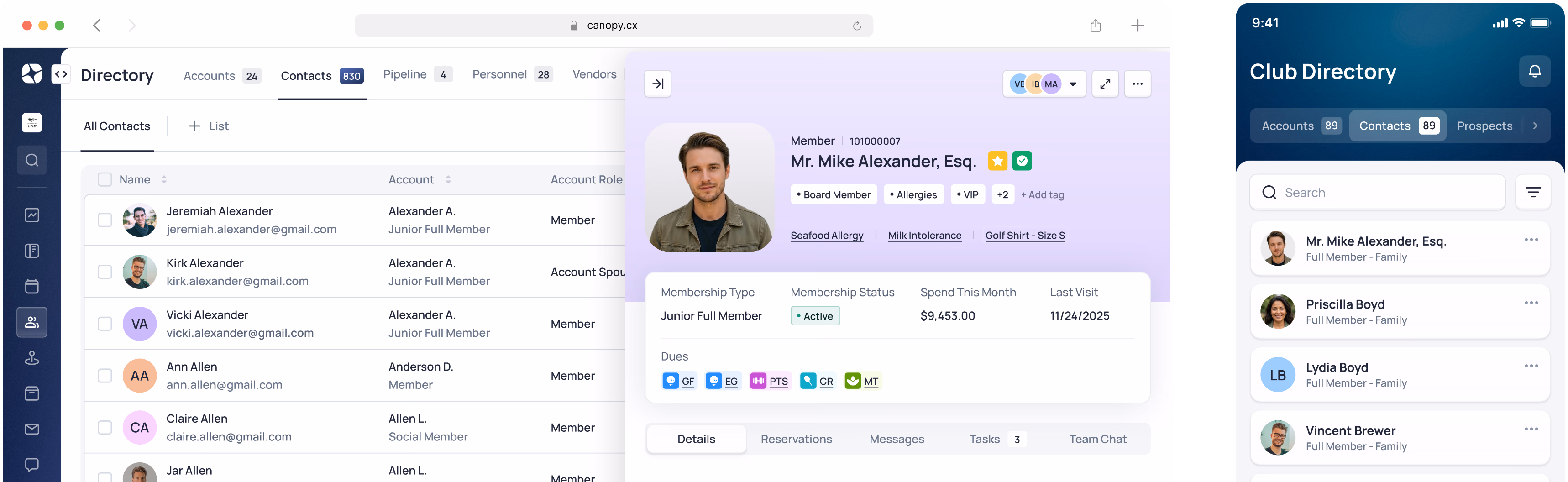This screenshot has height=482, width=1568.
Task: Expand more tabs chevron in Club Directory
Action: 1535,126
